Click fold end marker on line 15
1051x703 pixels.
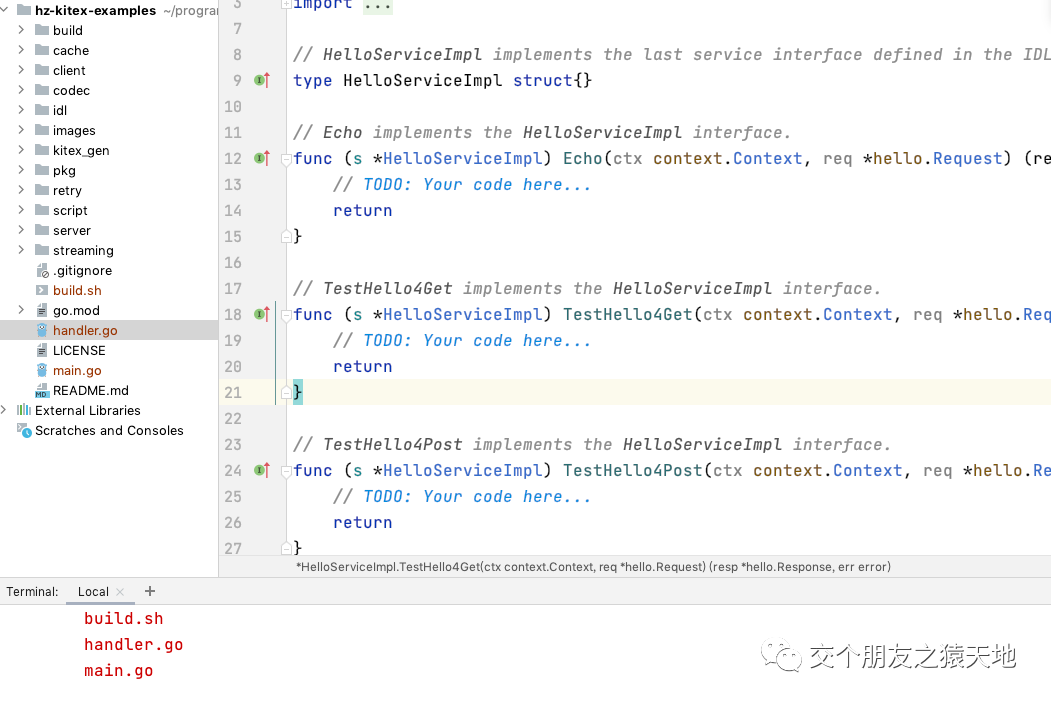(x=286, y=236)
